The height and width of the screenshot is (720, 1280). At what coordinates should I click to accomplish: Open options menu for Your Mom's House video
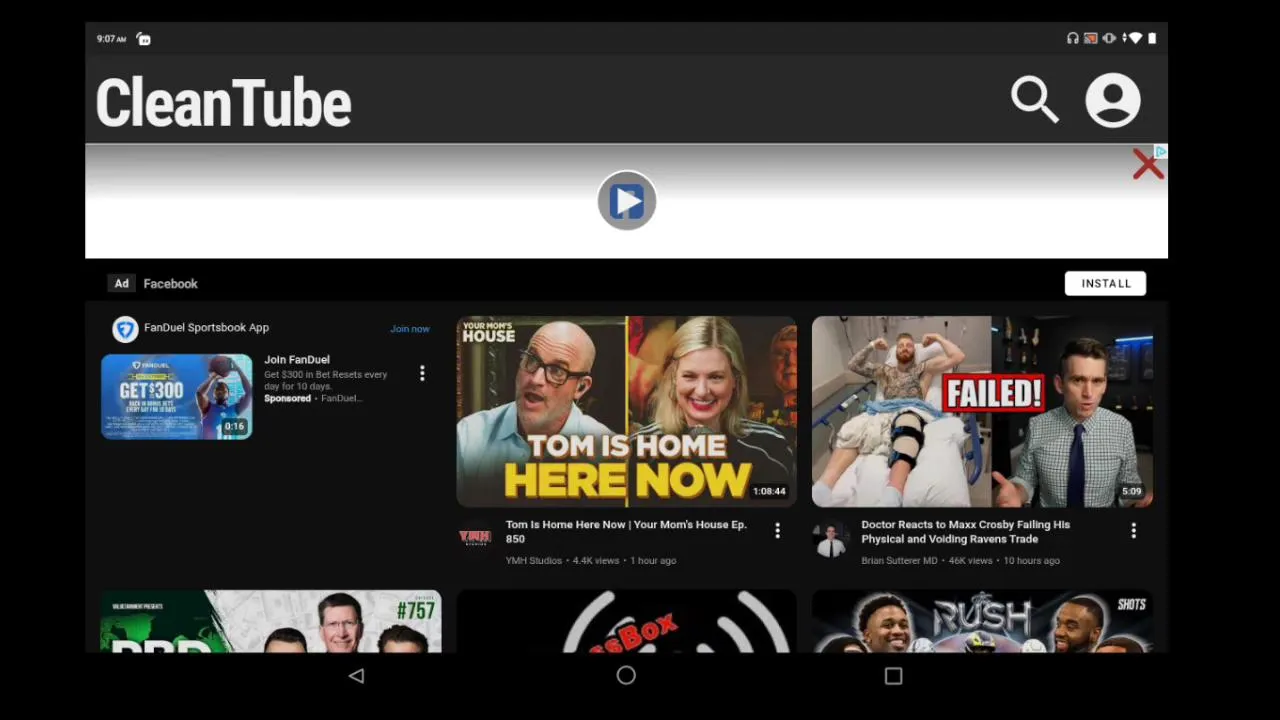777,531
